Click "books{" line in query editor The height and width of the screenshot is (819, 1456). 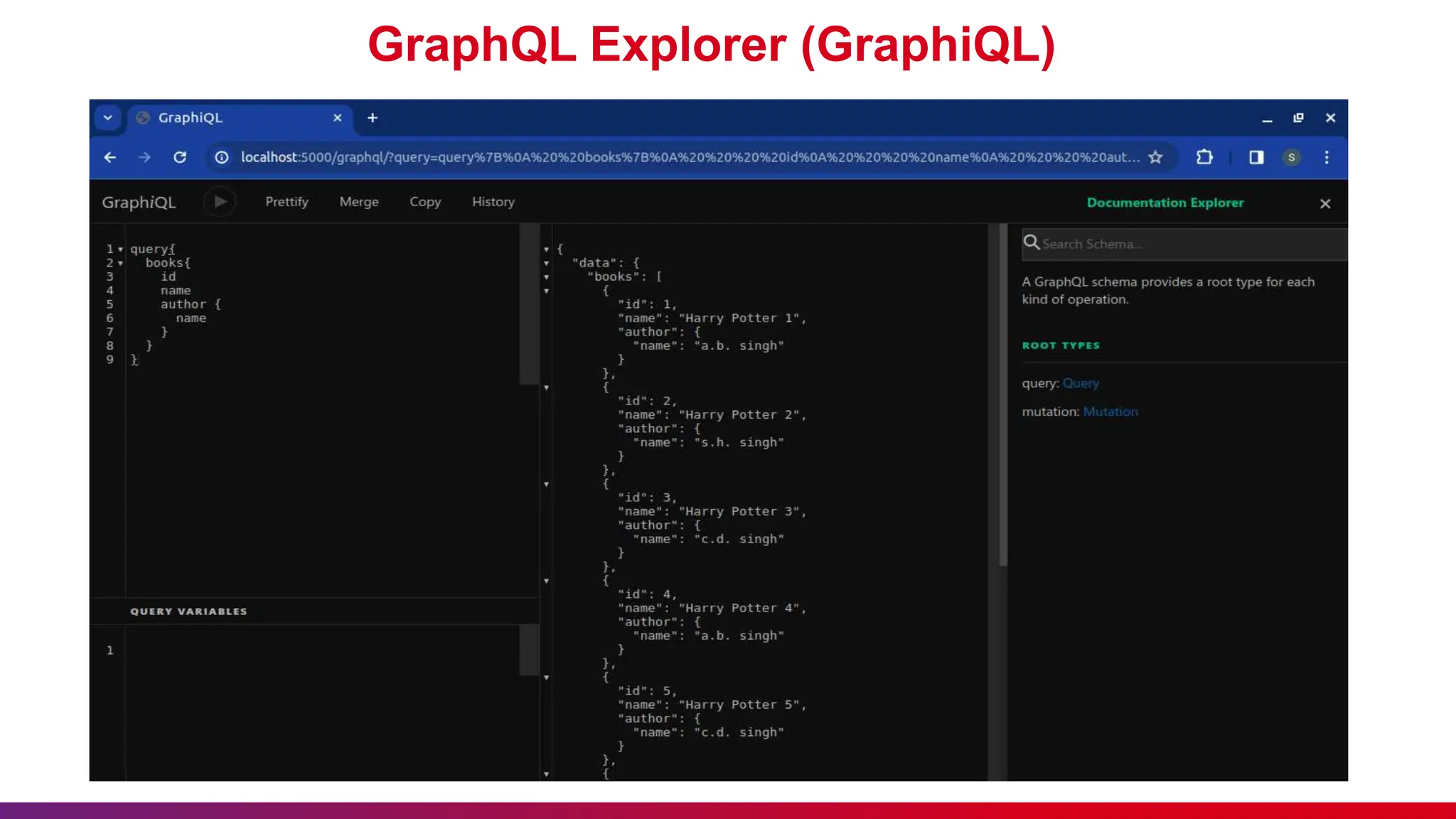(x=168, y=263)
